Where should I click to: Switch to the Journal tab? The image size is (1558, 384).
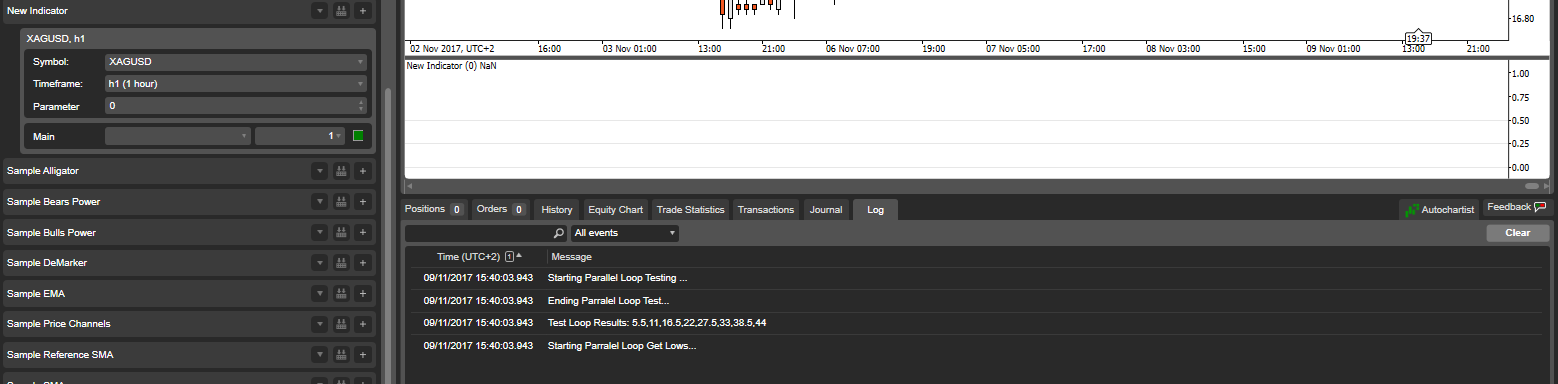826,210
